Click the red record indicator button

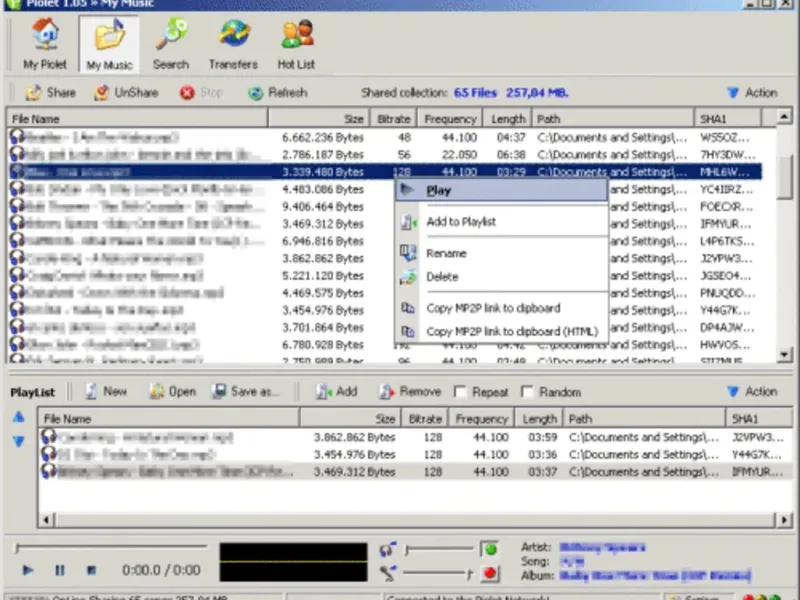[490, 573]
